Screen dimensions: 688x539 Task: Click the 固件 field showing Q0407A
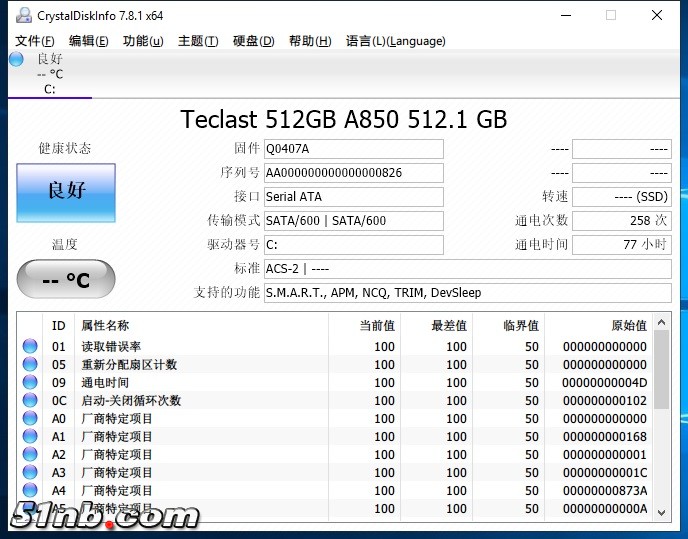(353, 149)
